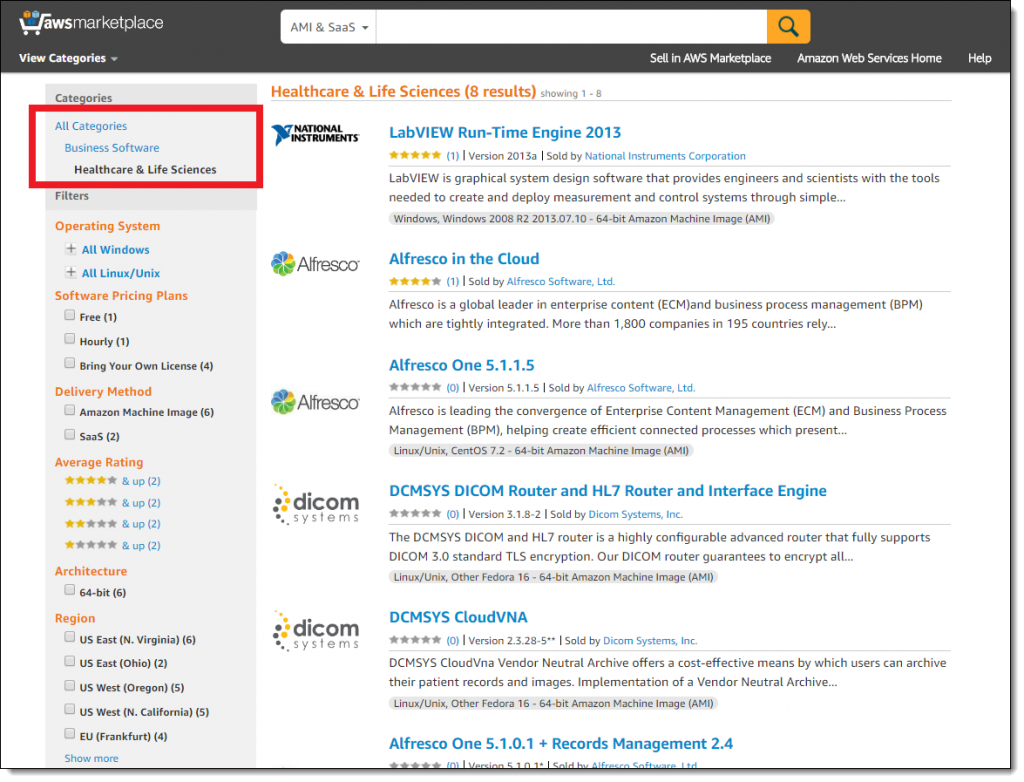1024x782 pixels.
Task: Check US West (Oregon) (5) region
Action: (70, 685)
